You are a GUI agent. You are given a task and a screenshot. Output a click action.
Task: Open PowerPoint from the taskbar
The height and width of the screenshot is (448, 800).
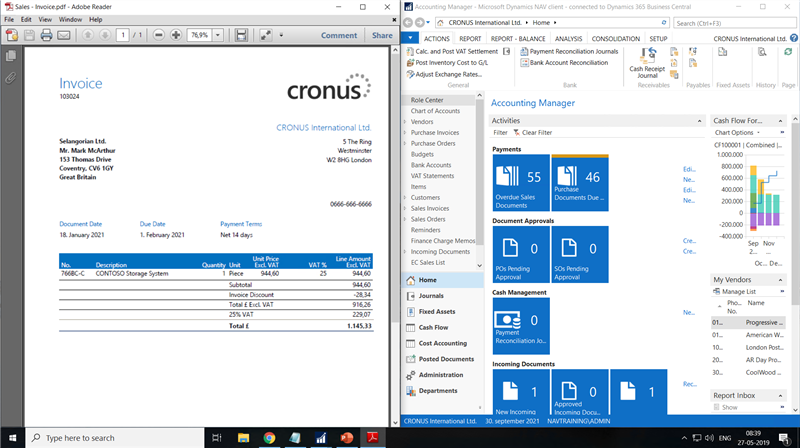[x=347, y=438]
